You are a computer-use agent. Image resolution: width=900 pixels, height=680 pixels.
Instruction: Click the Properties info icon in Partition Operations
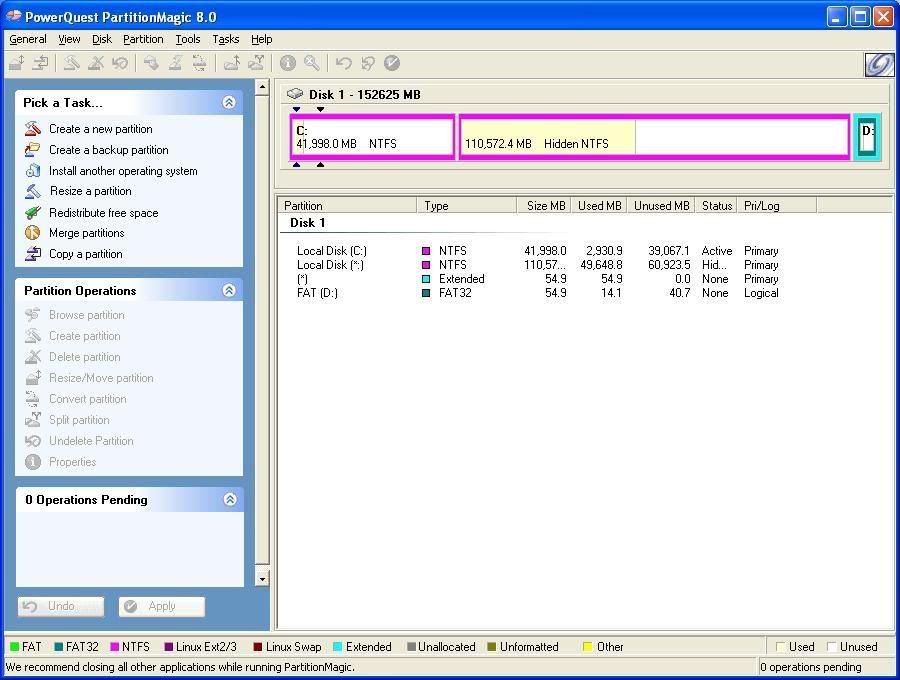click(33, 461)
